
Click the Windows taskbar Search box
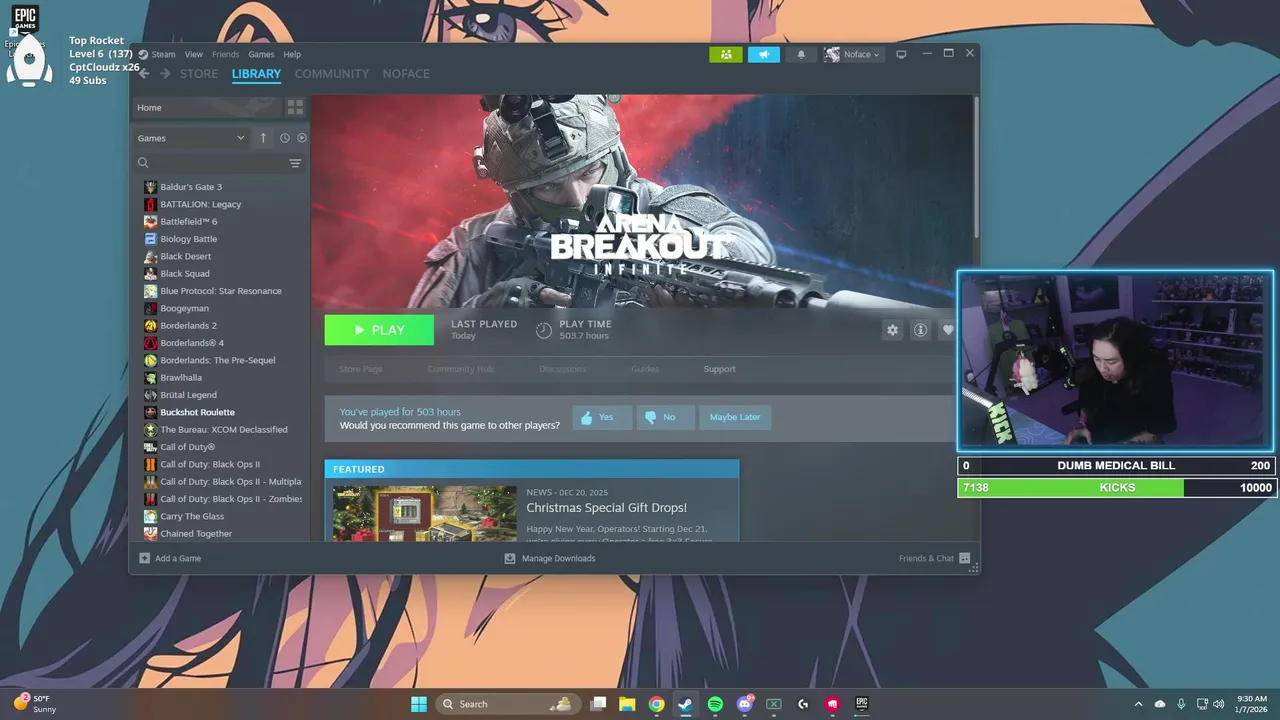pos(507,704)
